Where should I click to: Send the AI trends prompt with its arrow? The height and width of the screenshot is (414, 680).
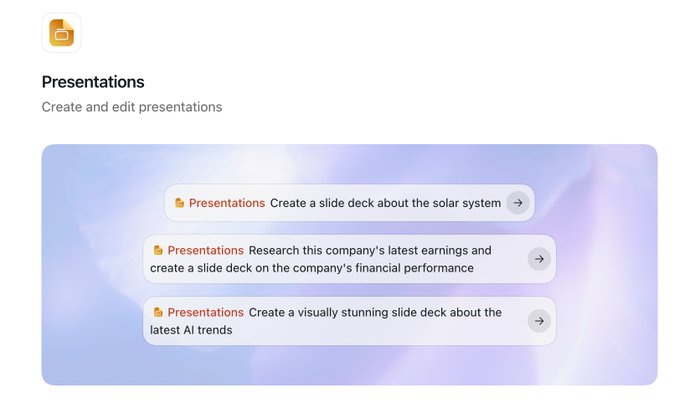(539, 321)
